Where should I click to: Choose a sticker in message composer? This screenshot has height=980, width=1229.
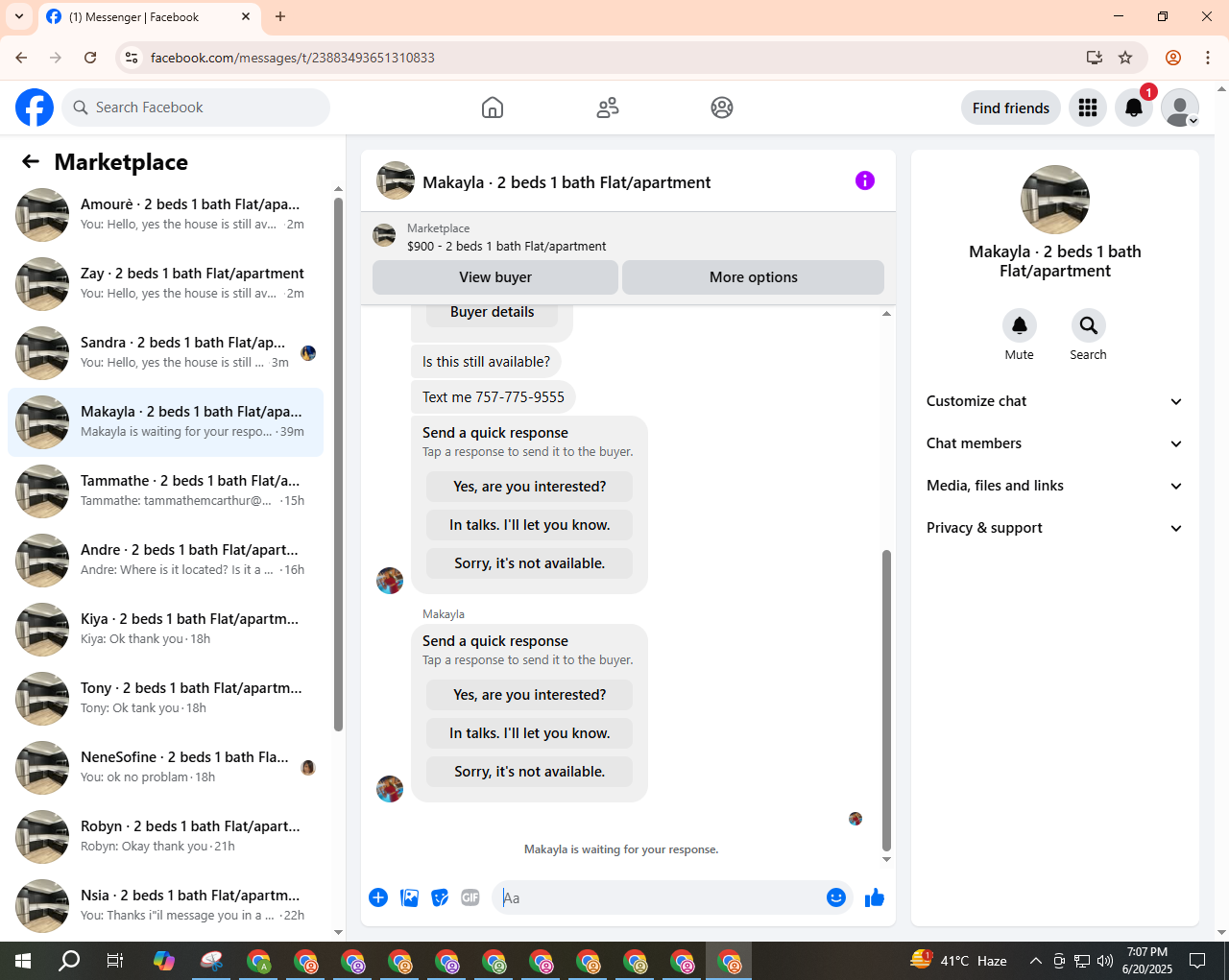(440, 897)
